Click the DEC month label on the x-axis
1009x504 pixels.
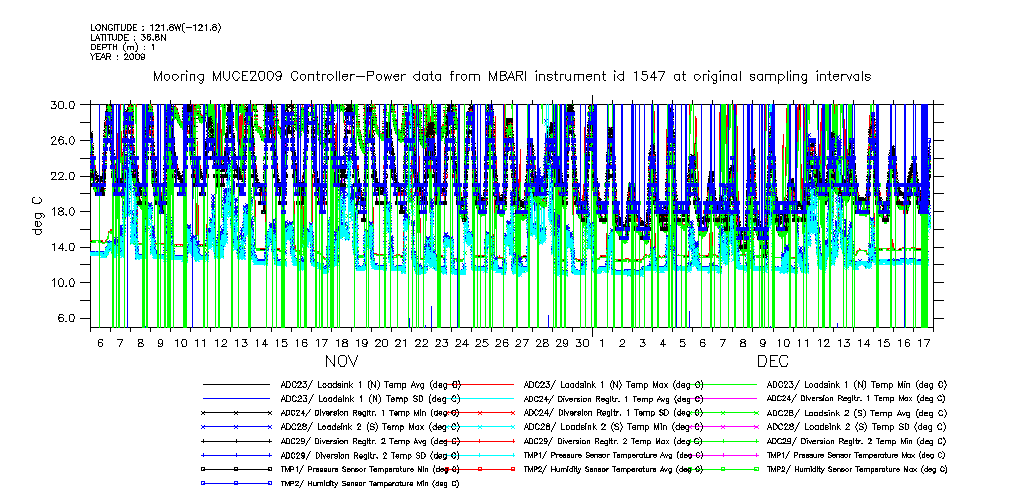[x=774, y=361]
